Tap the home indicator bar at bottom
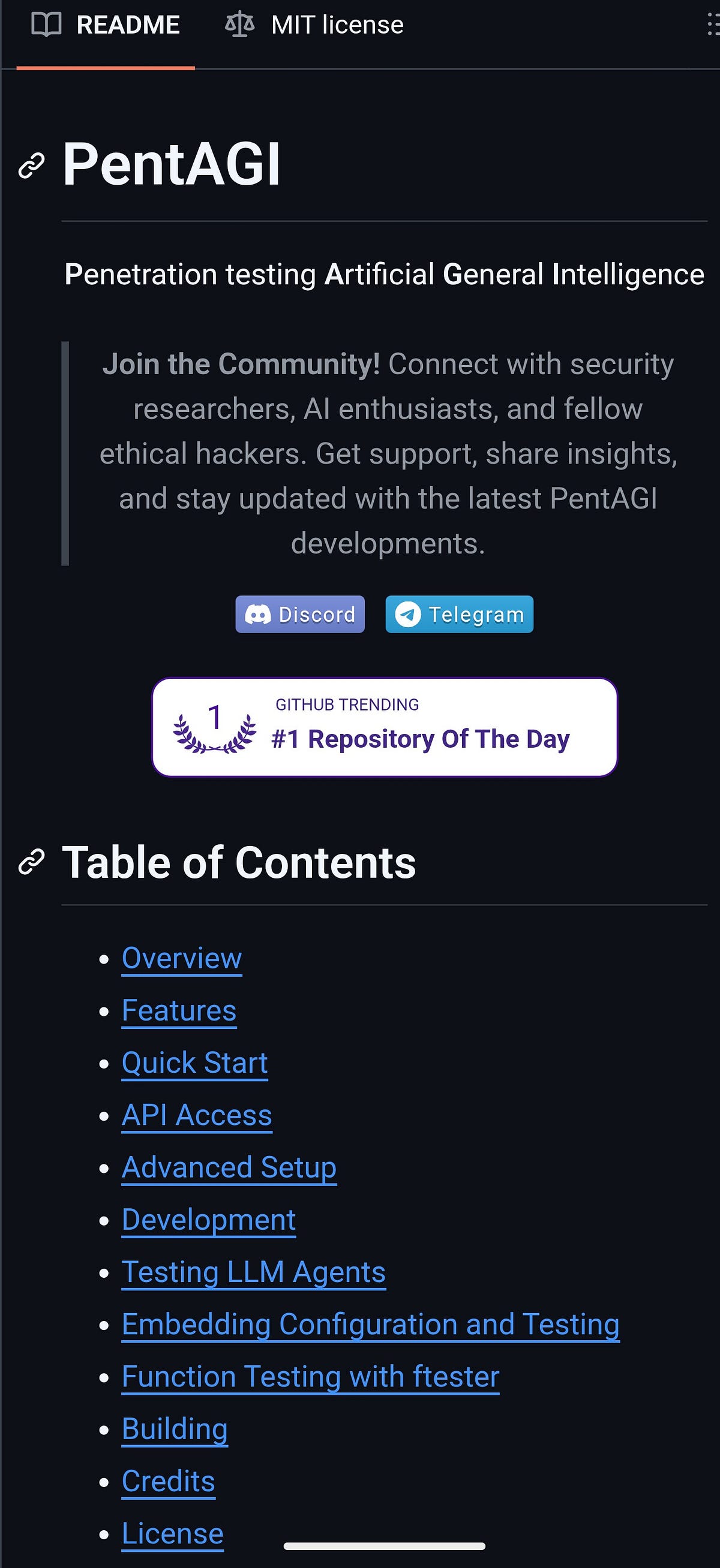 point(385,1546)
